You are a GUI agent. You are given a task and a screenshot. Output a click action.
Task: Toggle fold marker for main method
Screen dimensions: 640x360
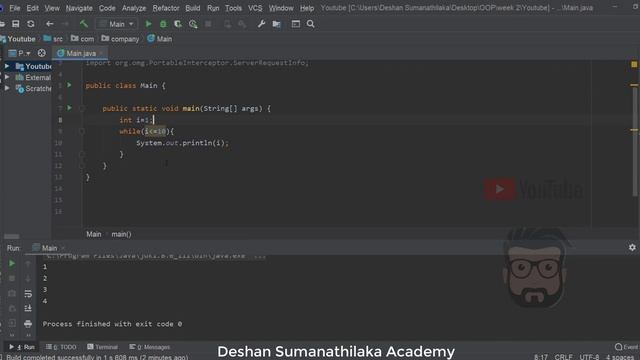82,109
